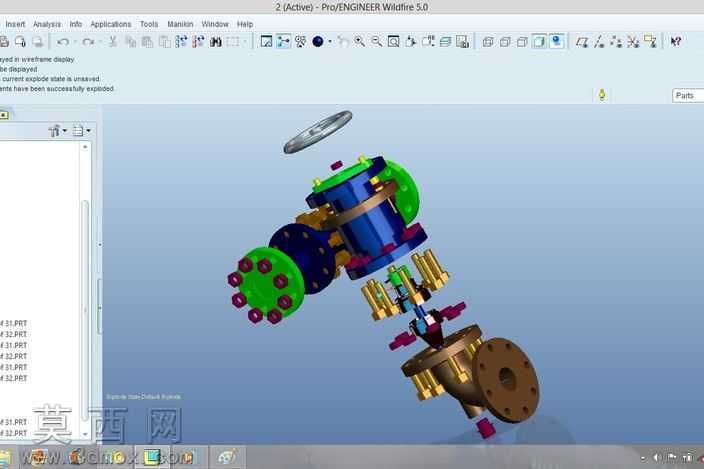Click model tree scrollbar up arrow
Viewport: 704px width, 469px height.
85,147
